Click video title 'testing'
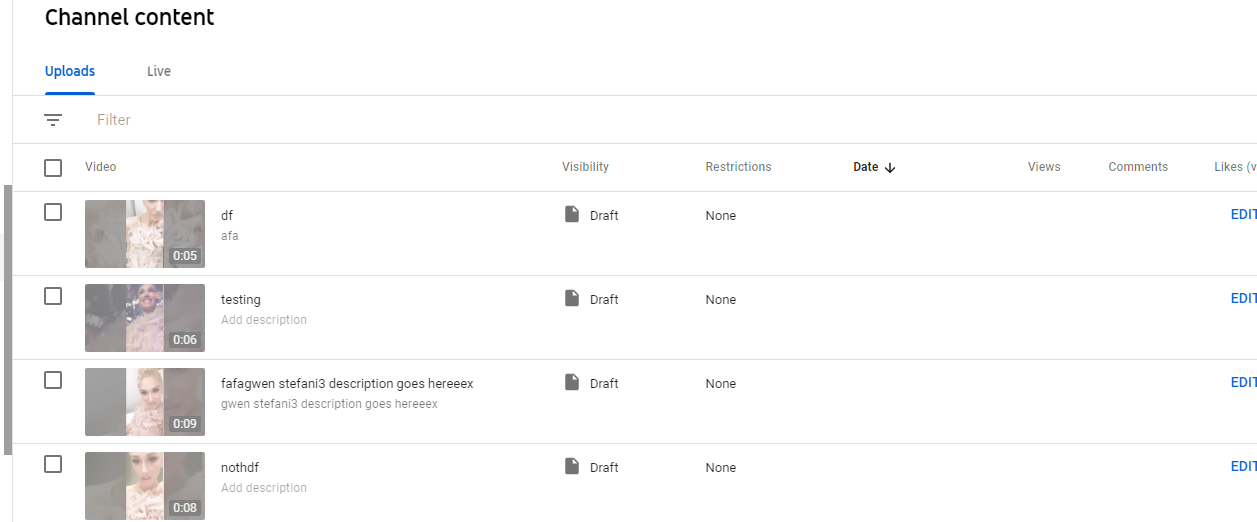This screenshot has width=1257, height=522. point(241,299)
